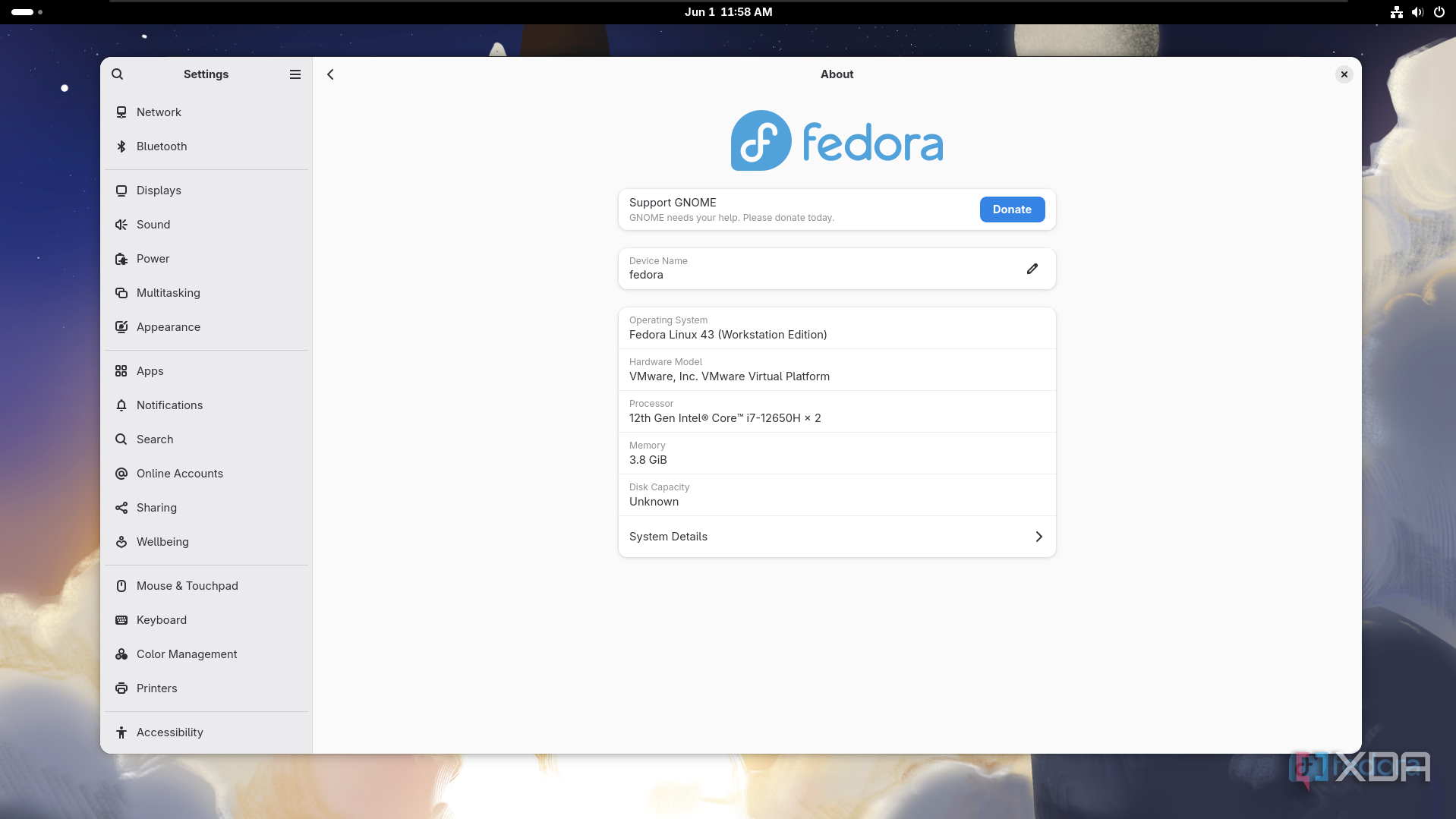Viewport: 1456px width, 819px height.
Task: Click the search icon in Settings sidebar
Action: pos(117,74)
